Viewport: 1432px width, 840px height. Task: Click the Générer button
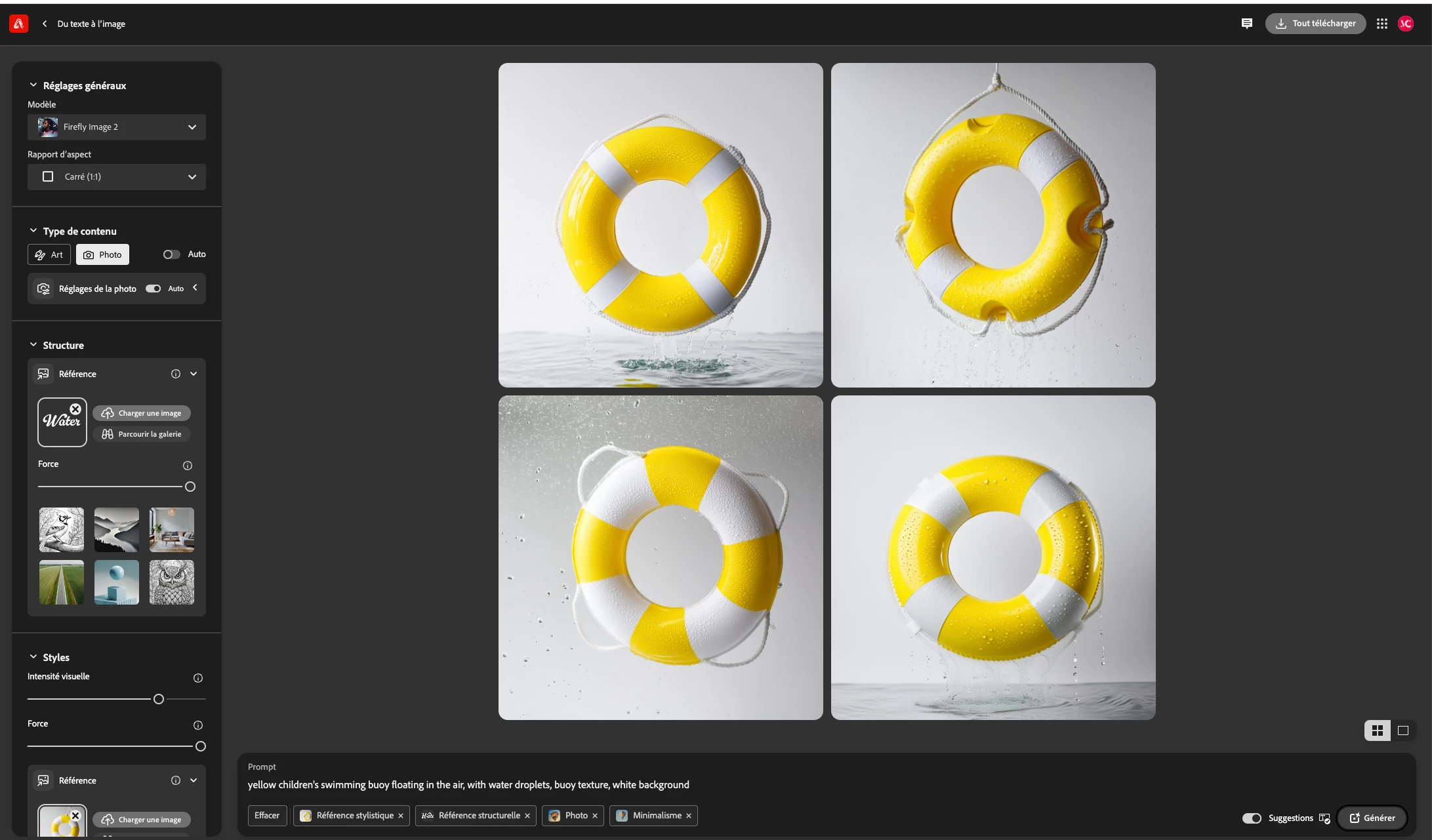[x=1372, y=818]
